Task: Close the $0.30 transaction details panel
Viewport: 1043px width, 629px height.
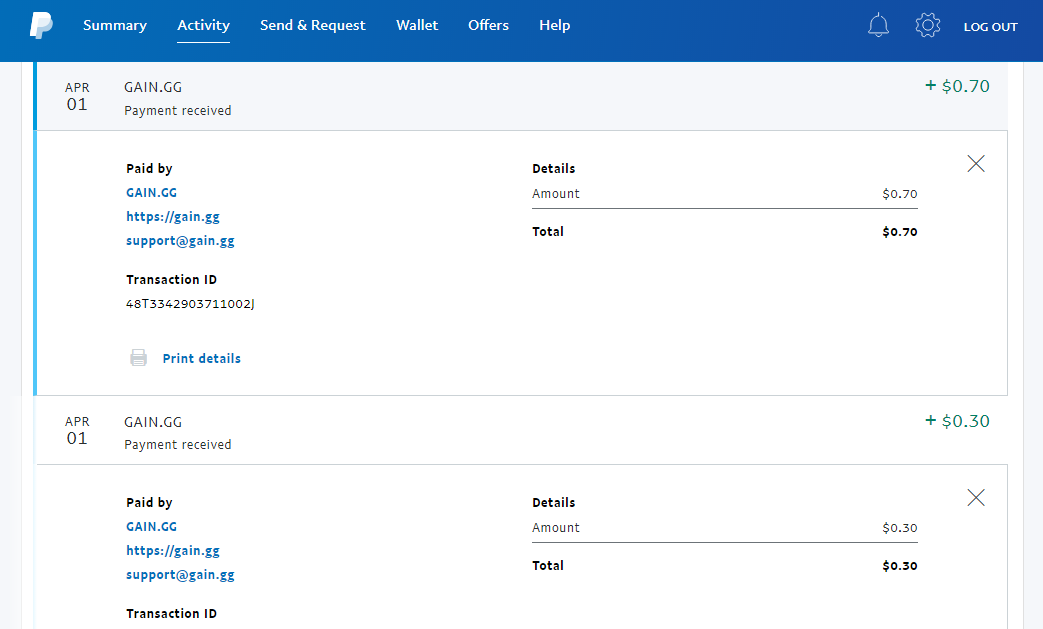Action: [x=976, y=498]
